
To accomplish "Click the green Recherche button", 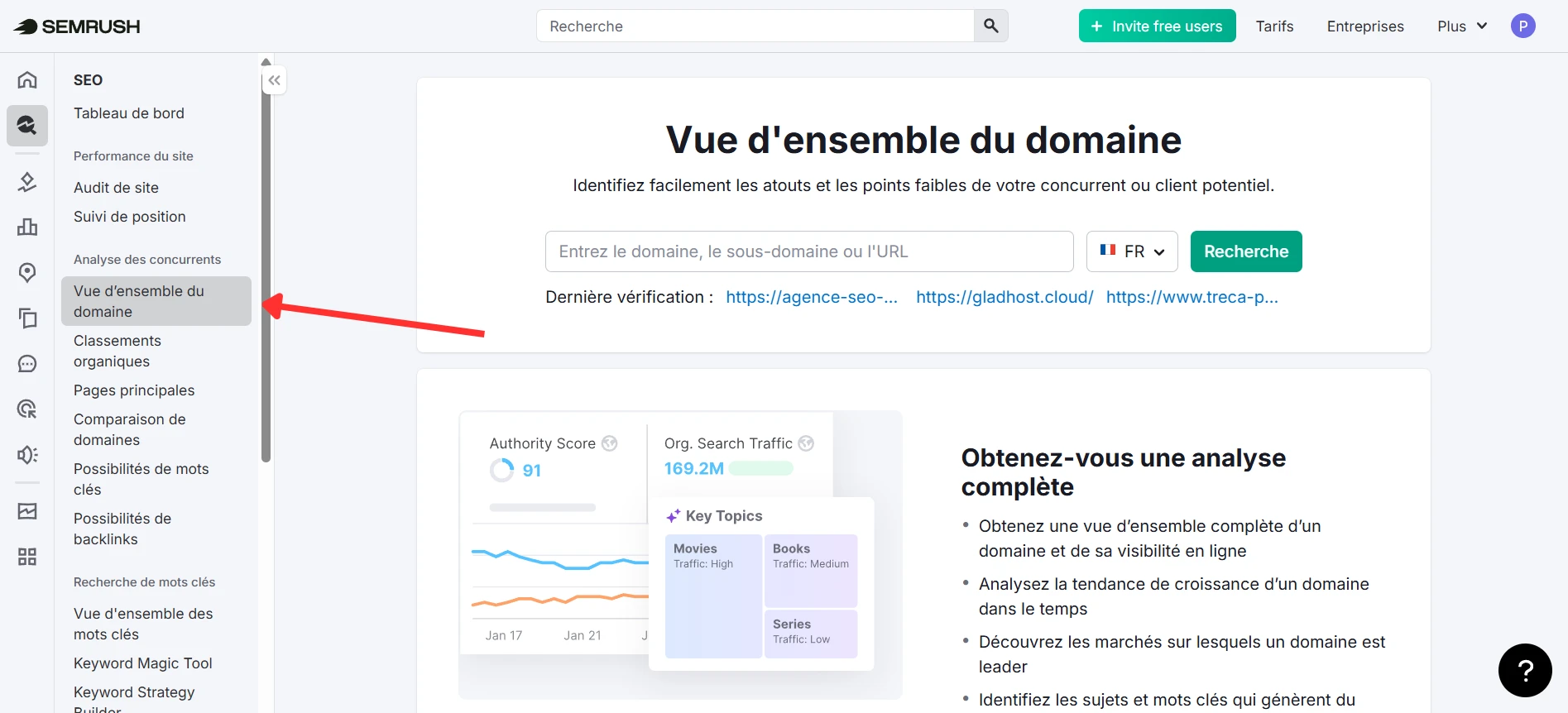I will (x=1246, y=251).
